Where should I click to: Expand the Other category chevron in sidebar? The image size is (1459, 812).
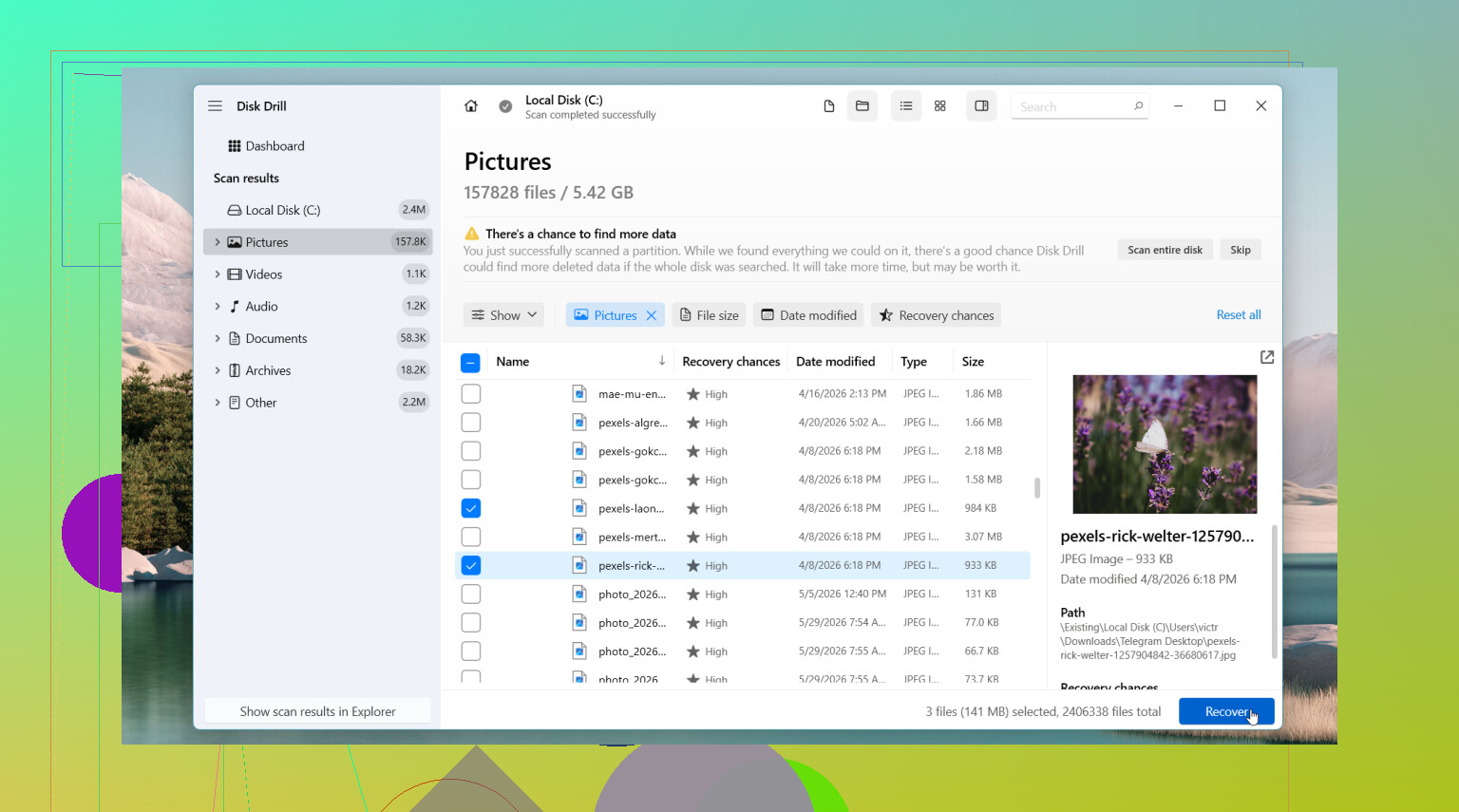(x=218, y=403)
